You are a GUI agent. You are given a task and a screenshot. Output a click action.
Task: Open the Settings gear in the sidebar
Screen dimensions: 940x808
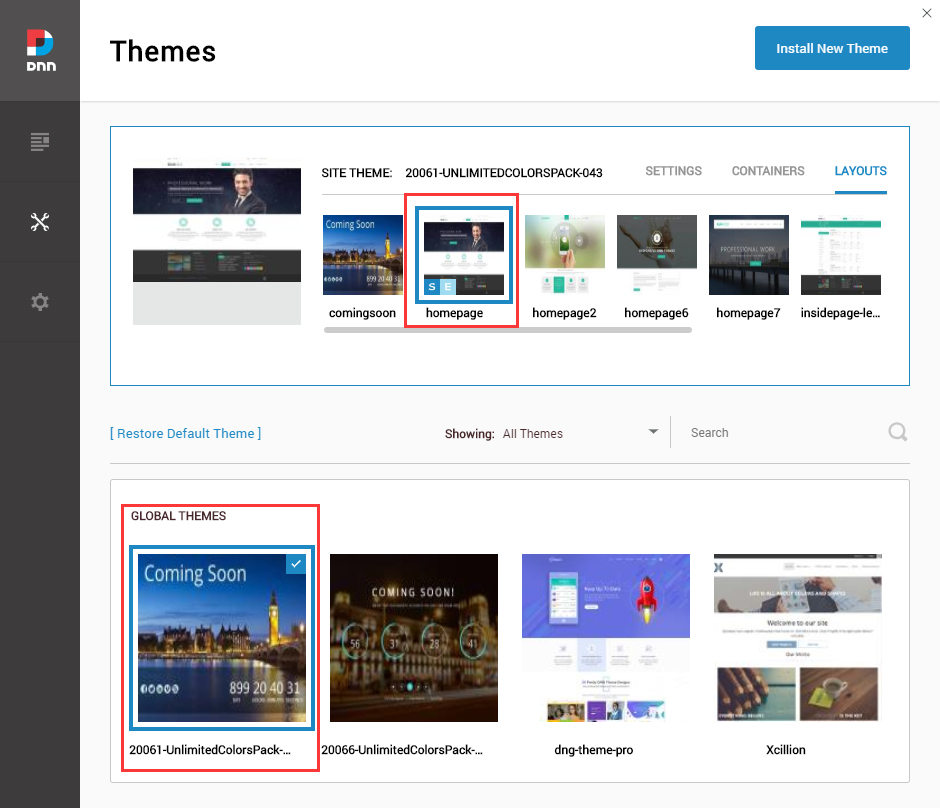[40, 302]
